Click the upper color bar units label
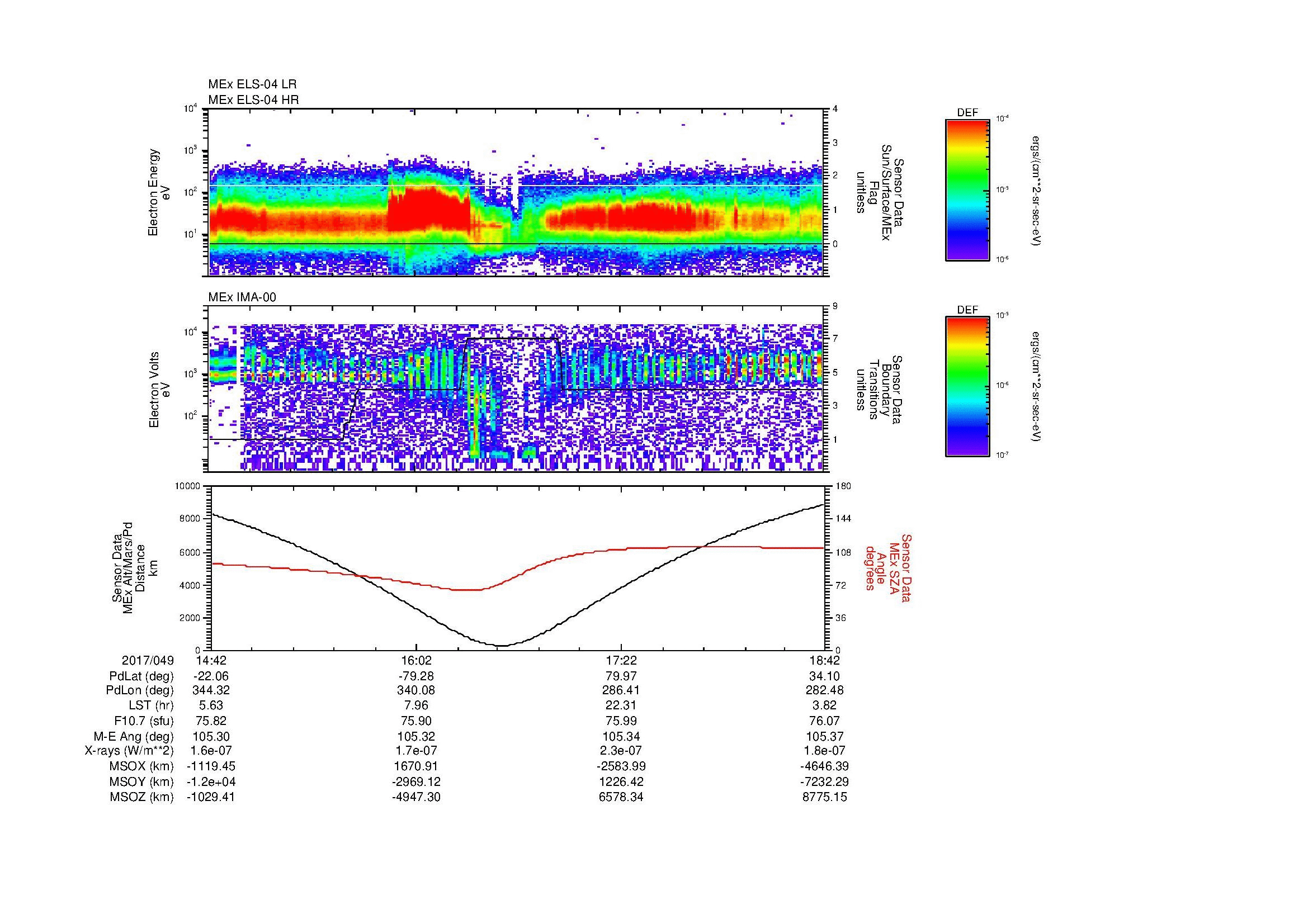 pos(1036,190)
